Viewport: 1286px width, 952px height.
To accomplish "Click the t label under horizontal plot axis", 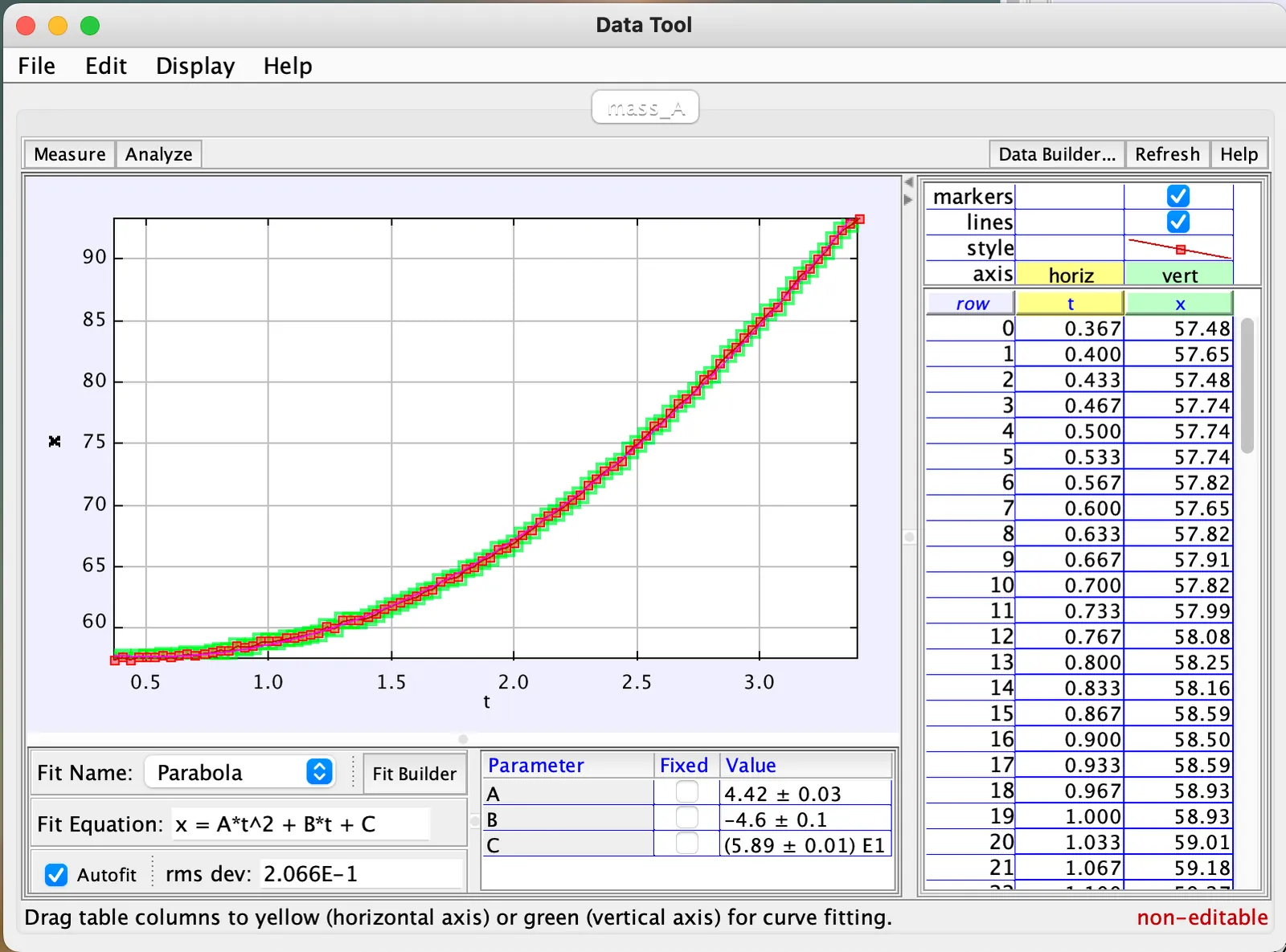I will [486, 702].
